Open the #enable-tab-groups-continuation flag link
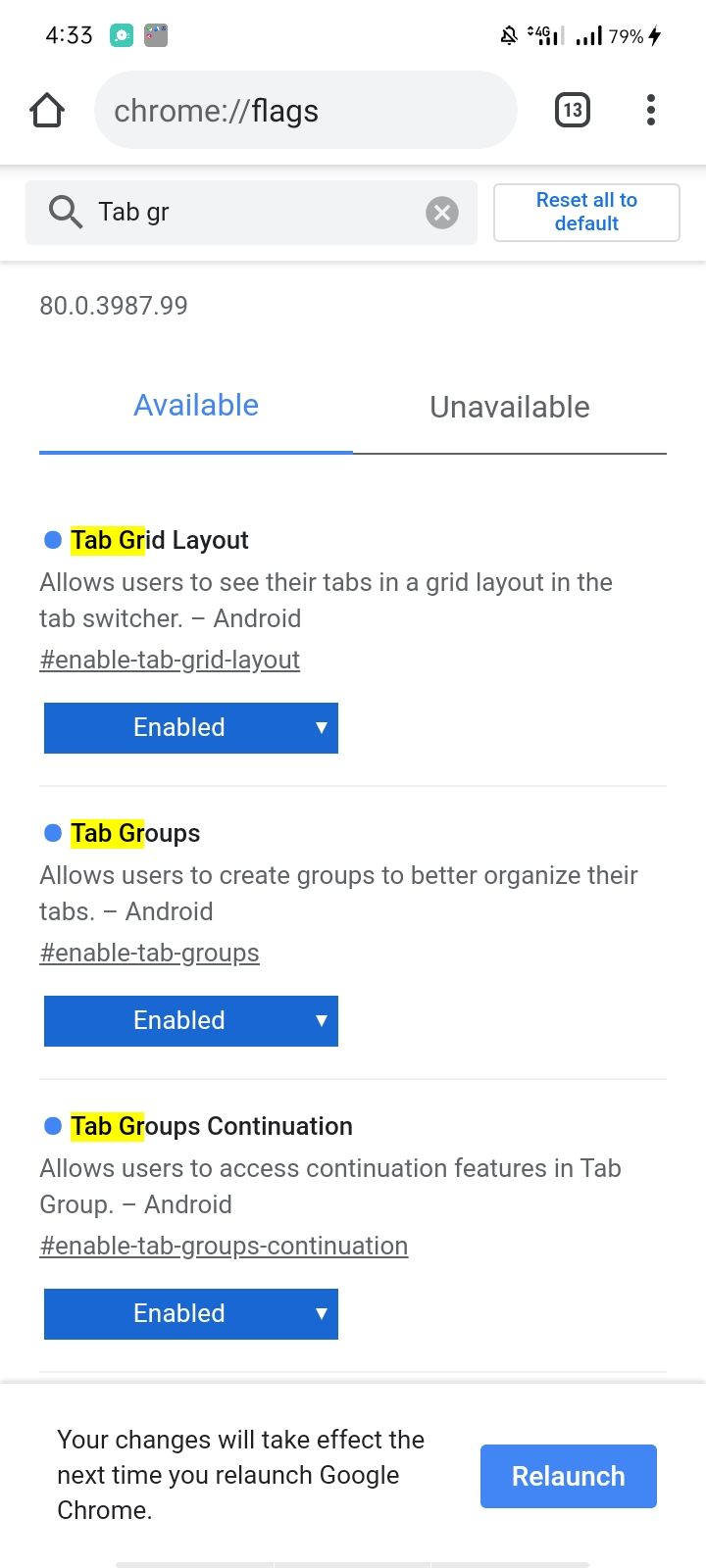 pos(224,1245)
